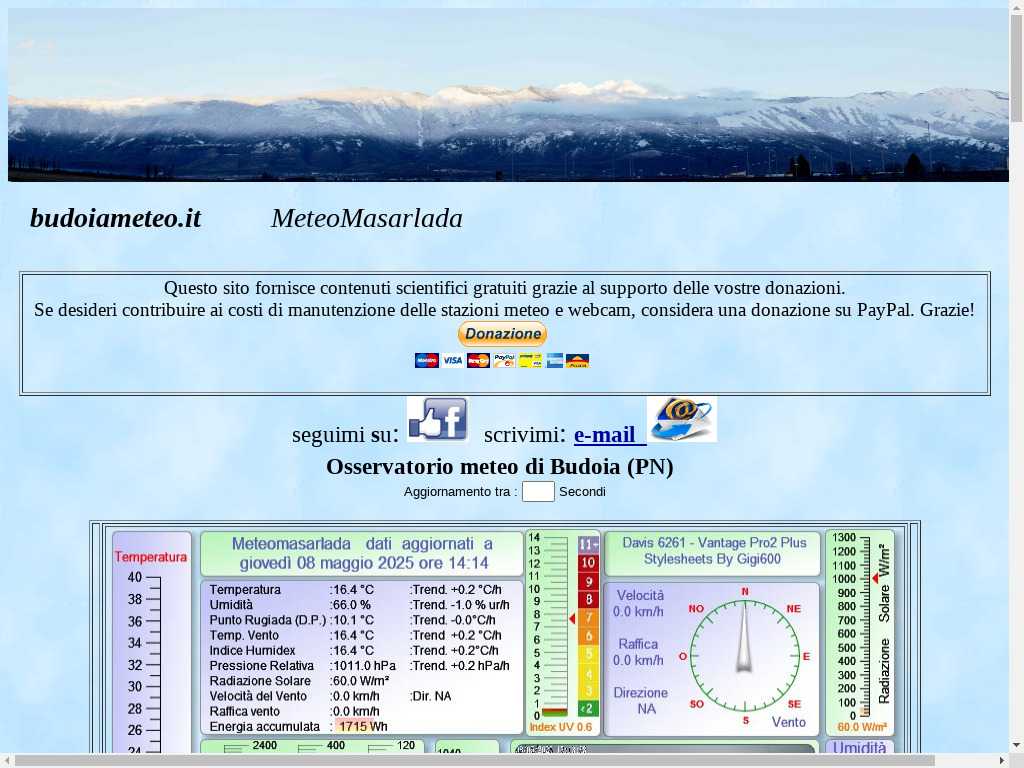Screen dimensions: 1024x768
Task: Click the data update date header text
Action: click(x=363, y=553)
